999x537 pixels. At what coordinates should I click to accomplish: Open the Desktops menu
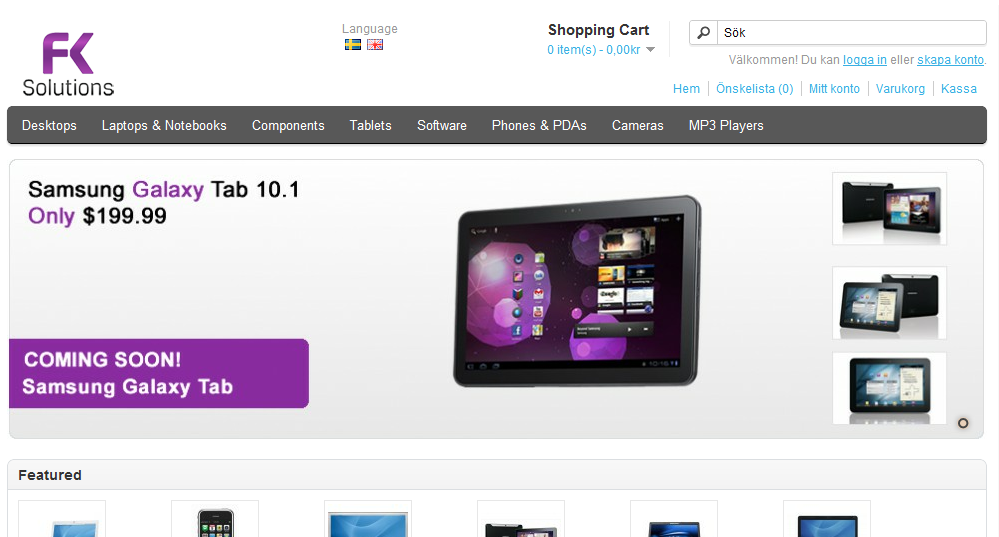49,125
